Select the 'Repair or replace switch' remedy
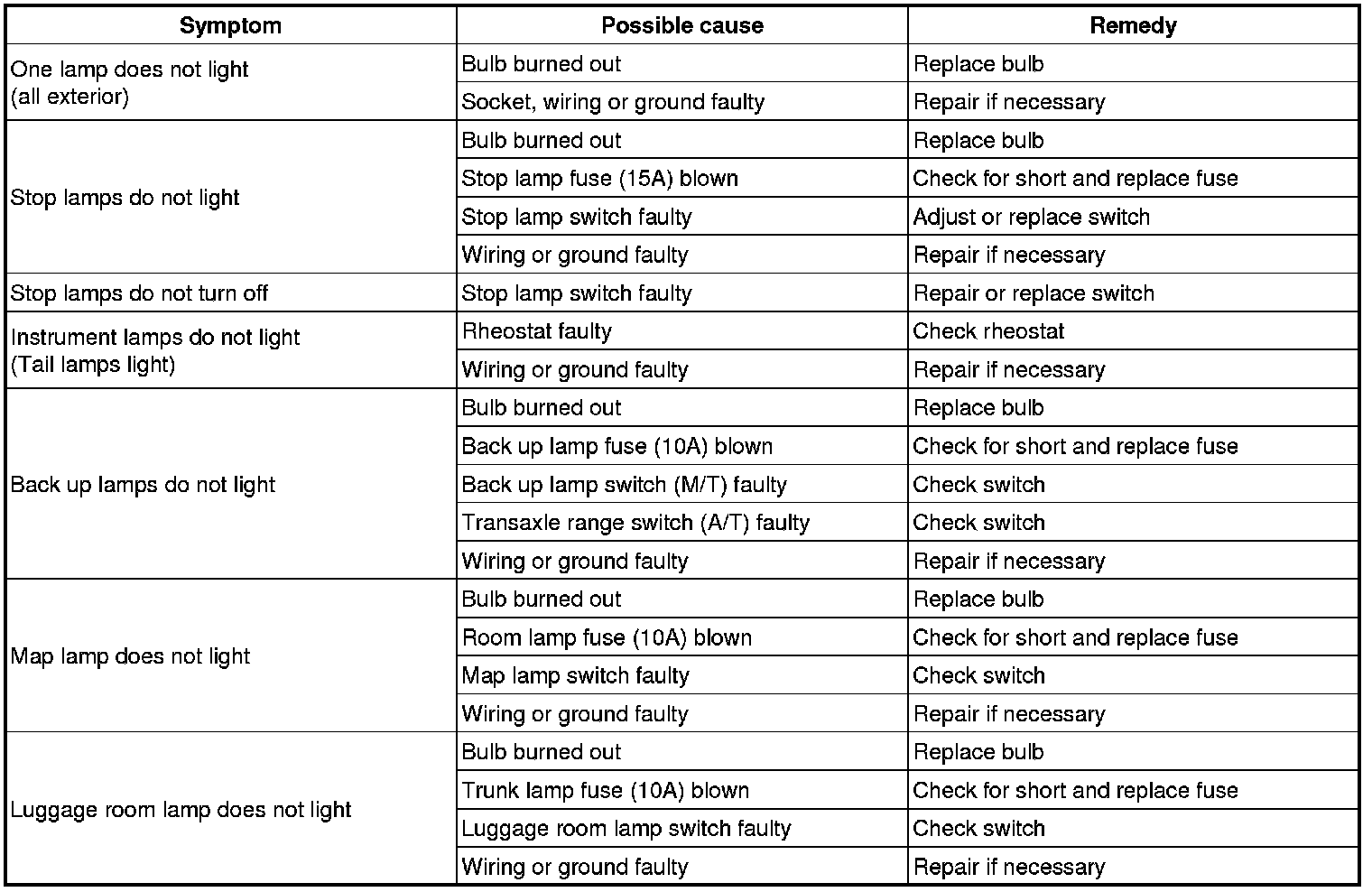This screenshot has width=1372, height=892. (x=1034, y=293)
